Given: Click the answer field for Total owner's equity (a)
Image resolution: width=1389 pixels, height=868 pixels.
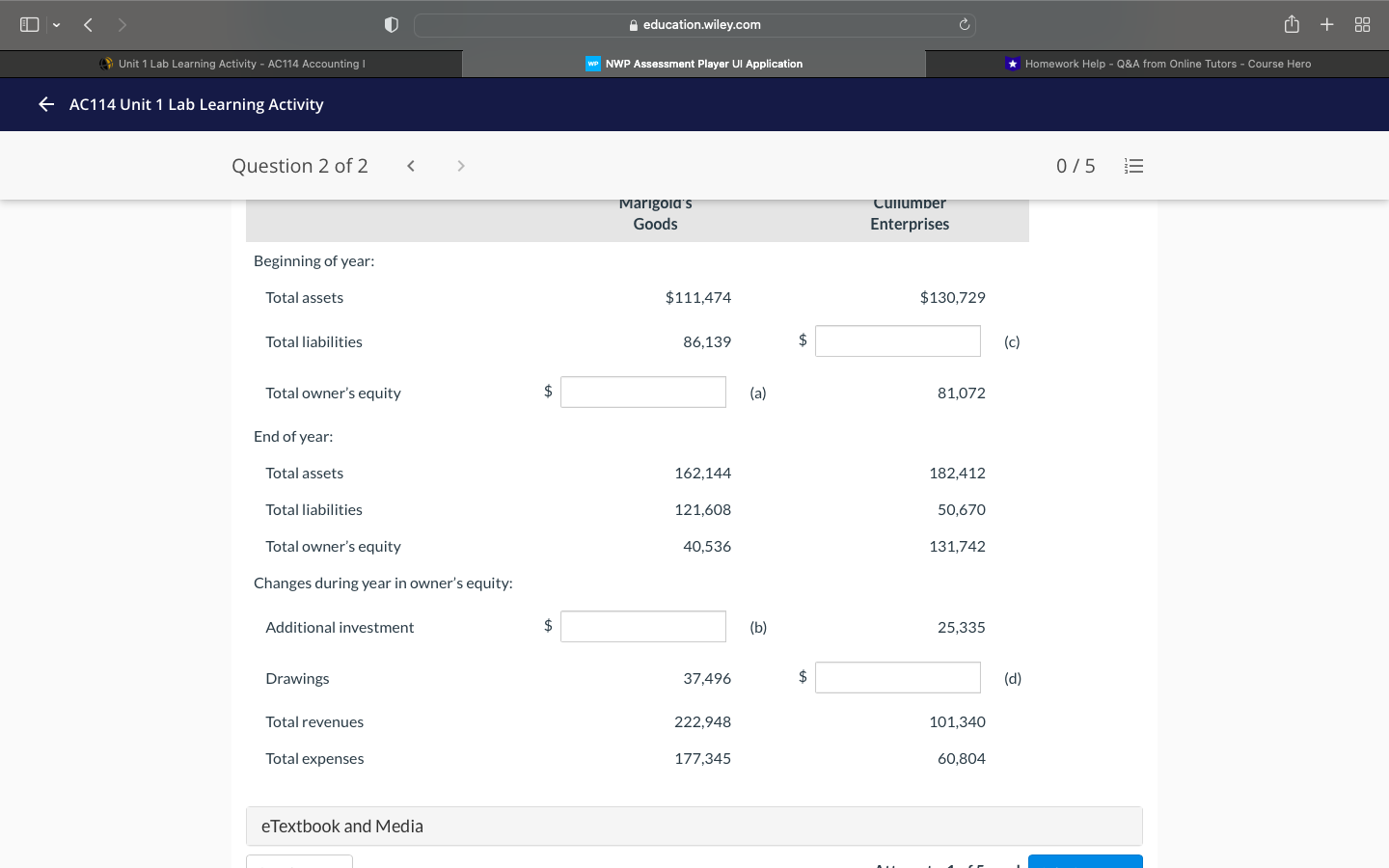Looking at the screenshot, I should [642, 392].
